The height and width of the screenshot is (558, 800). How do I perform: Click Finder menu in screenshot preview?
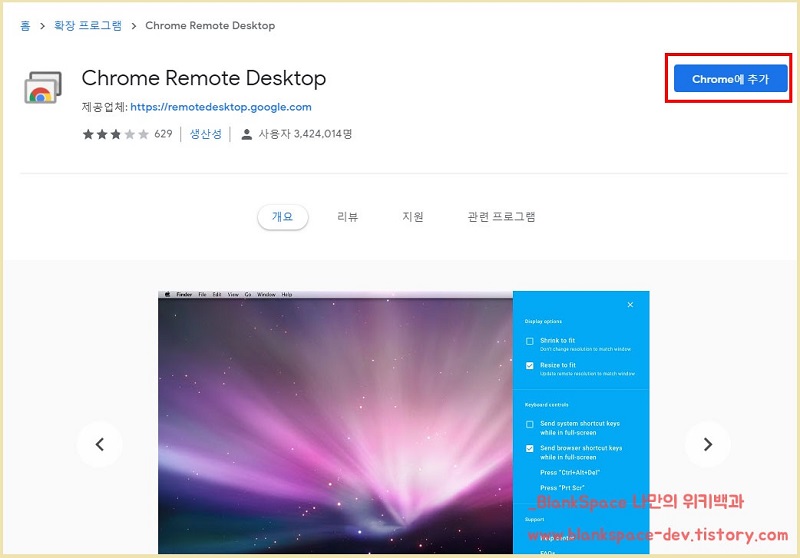(x=184, y=294)
